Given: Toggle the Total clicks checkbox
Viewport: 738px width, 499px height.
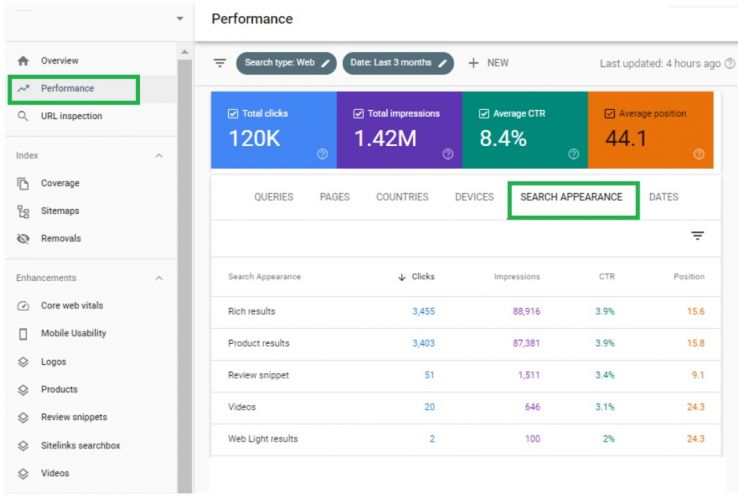Looking at the screenshot, I should 233,113.
